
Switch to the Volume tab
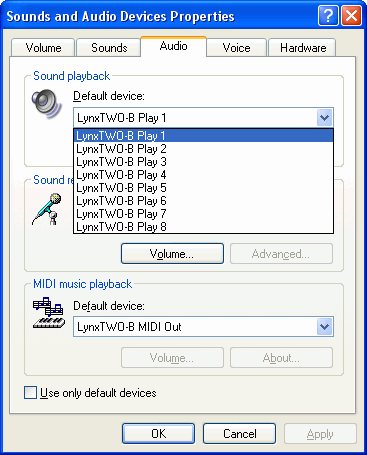(x=43, y=48)
